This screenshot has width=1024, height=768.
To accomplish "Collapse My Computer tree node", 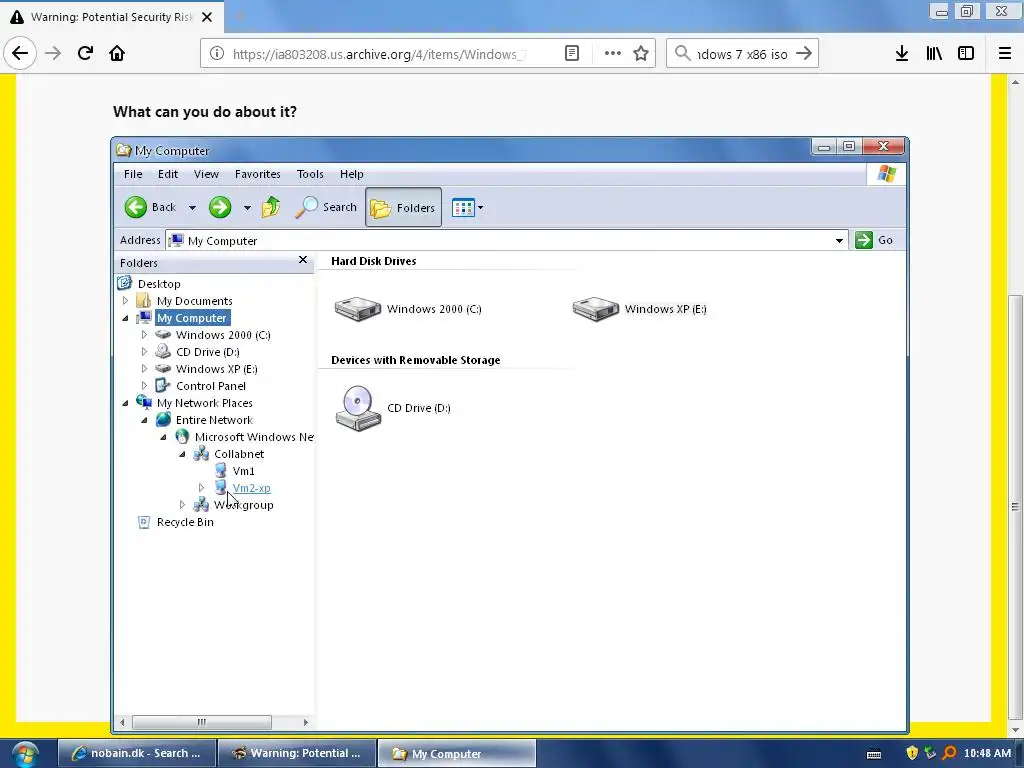I will point(125,318).
